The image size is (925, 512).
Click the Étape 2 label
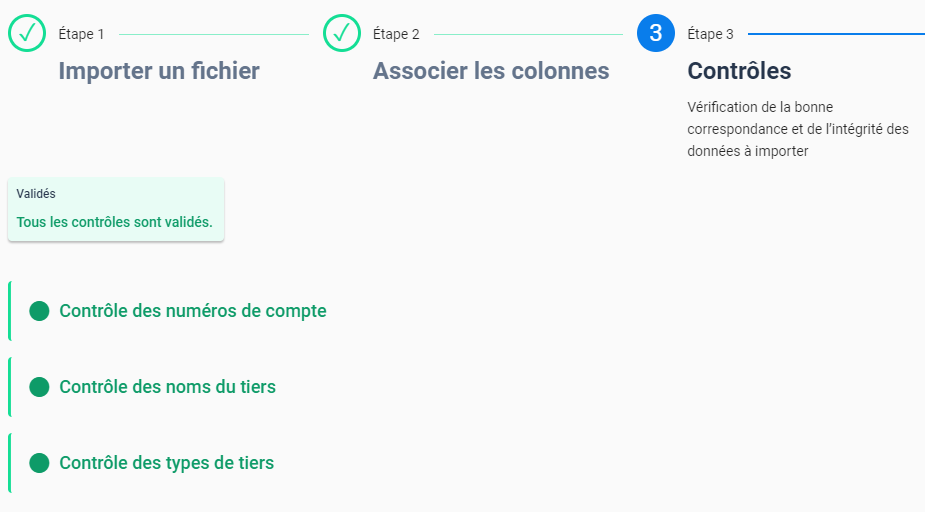point(396,34)
